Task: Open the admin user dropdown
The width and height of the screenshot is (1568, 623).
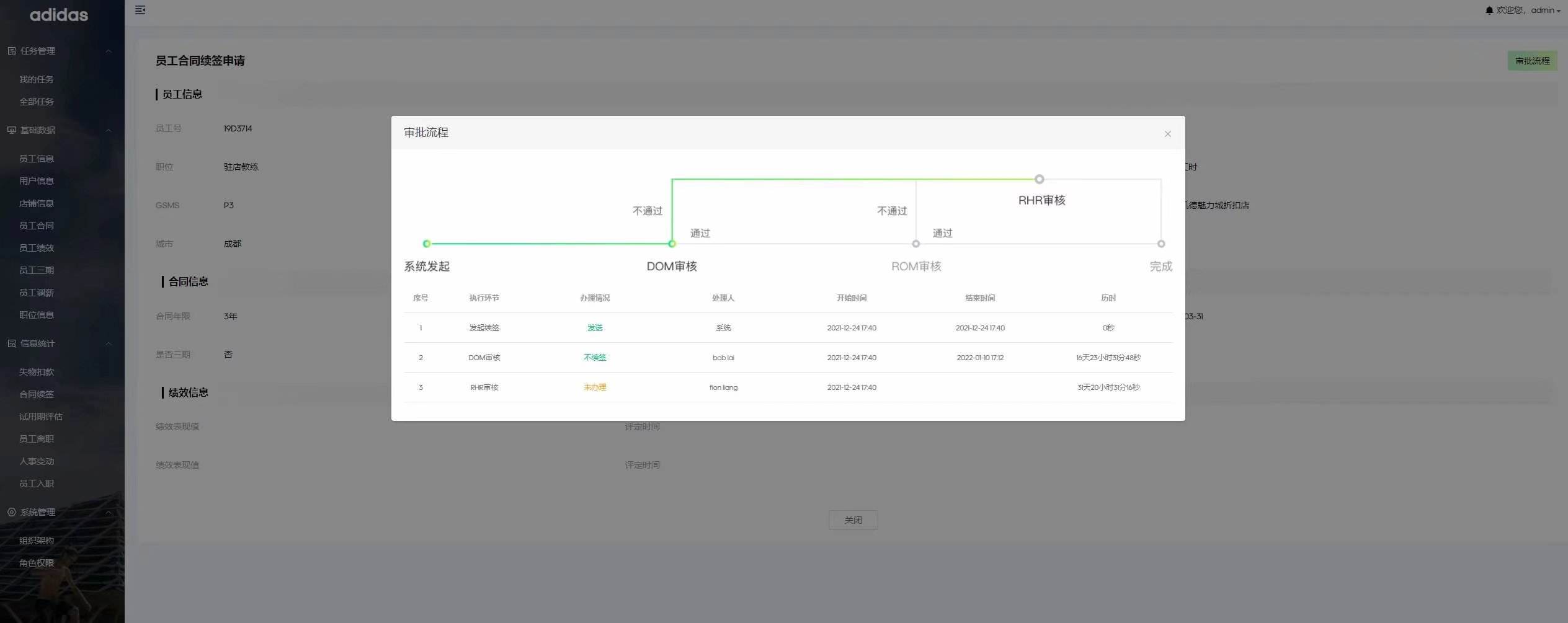Action: pos(1545,11)
